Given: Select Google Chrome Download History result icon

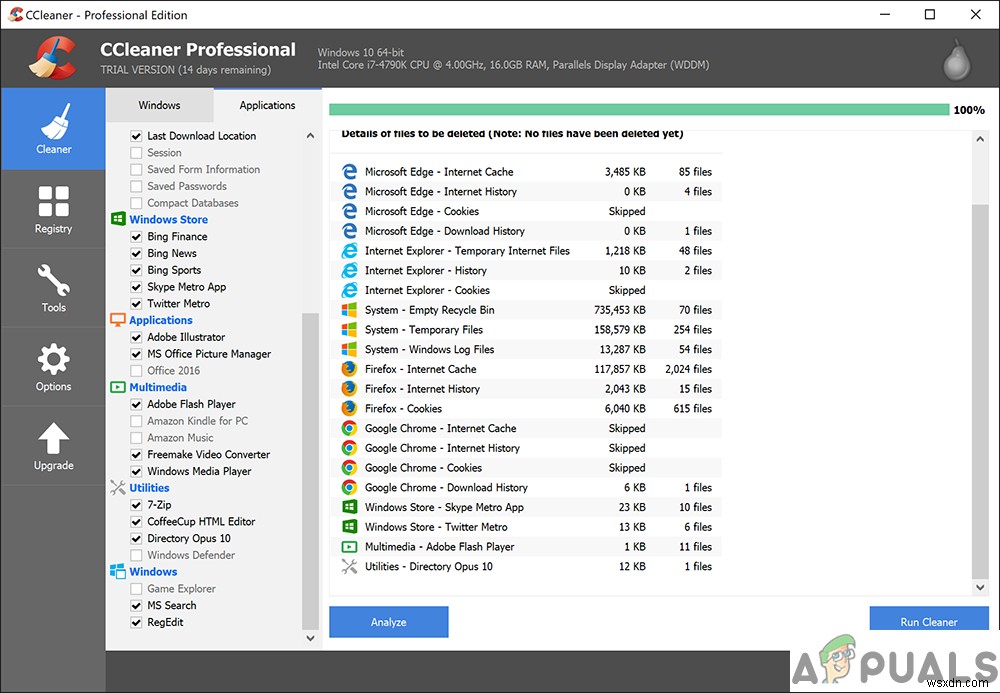Looking at the screenshot, I should (x=349, y=488).
